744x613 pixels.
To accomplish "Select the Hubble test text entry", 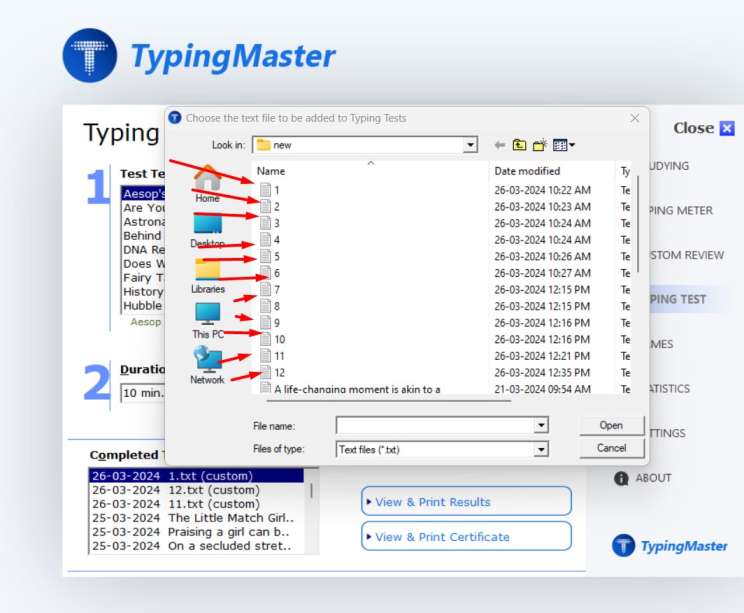I will click(x=143, y=306).
